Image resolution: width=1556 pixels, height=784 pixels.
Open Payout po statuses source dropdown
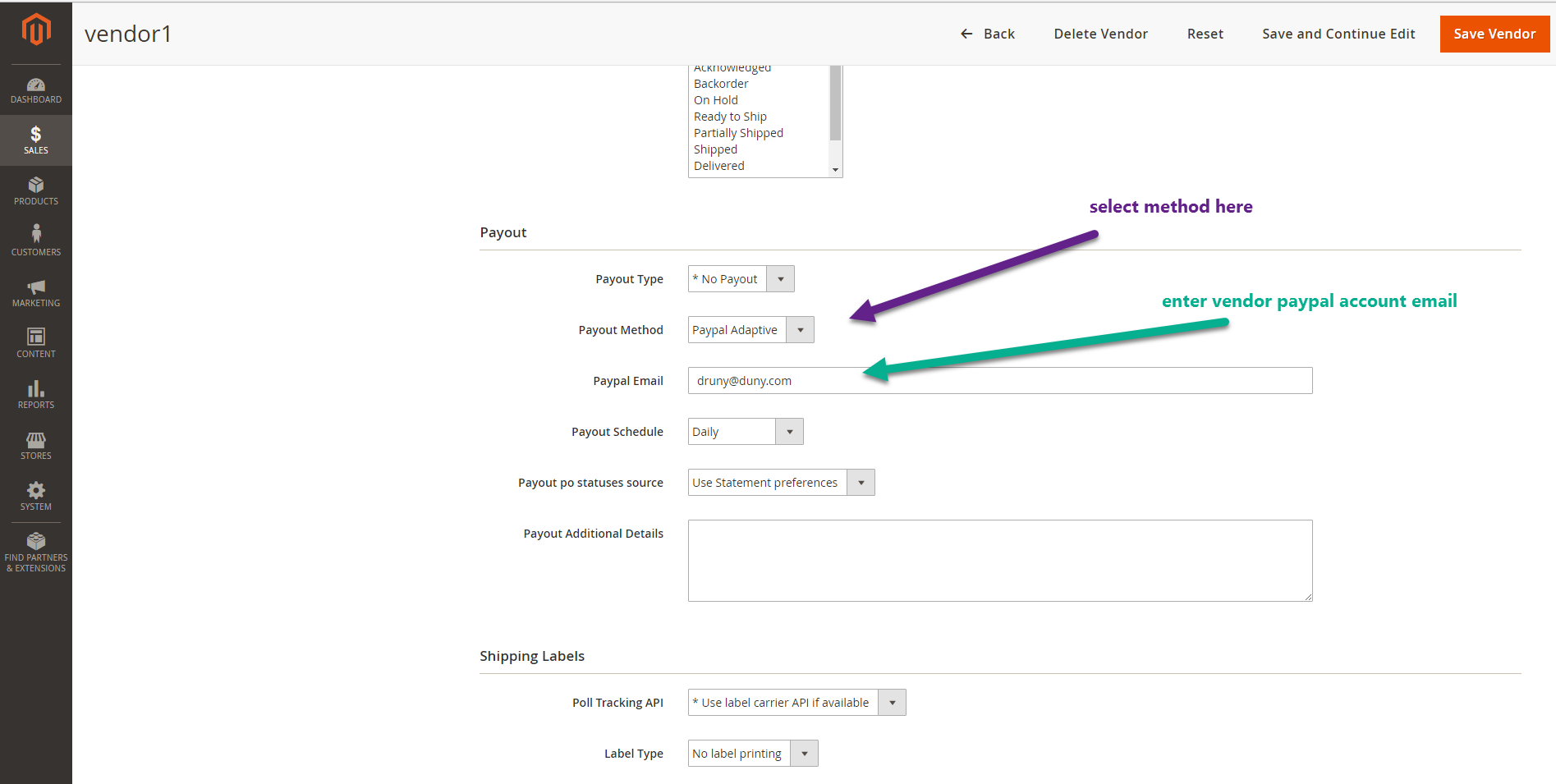click(x=781, y=483)
